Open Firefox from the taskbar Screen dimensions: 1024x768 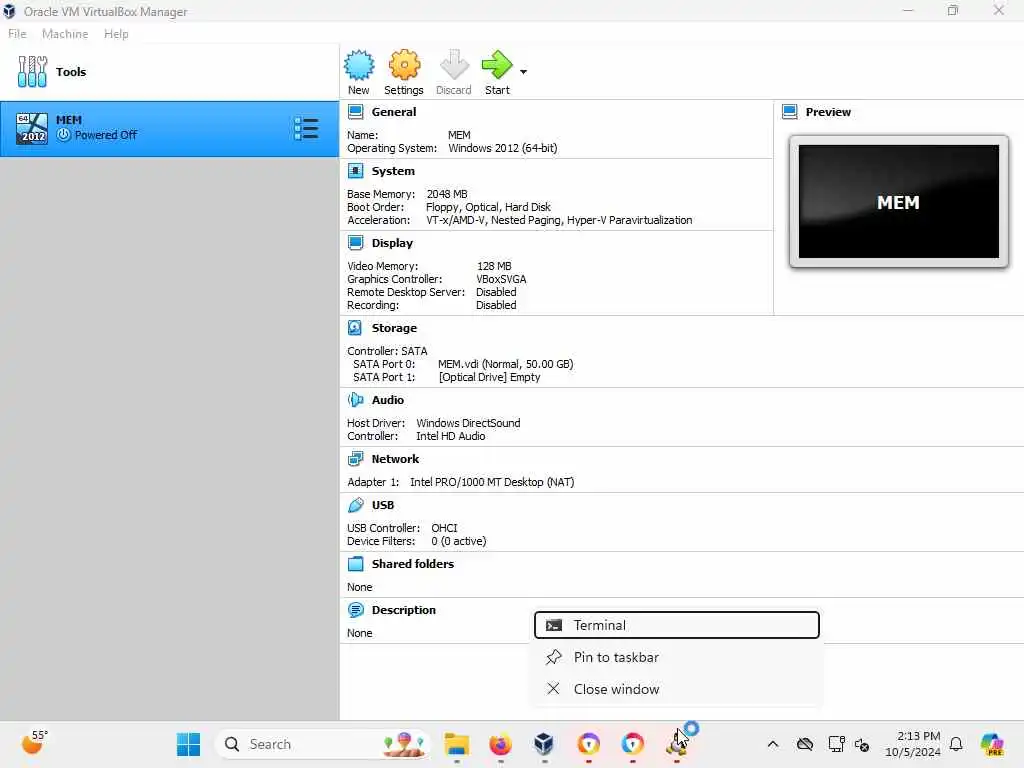pos(500,744)
